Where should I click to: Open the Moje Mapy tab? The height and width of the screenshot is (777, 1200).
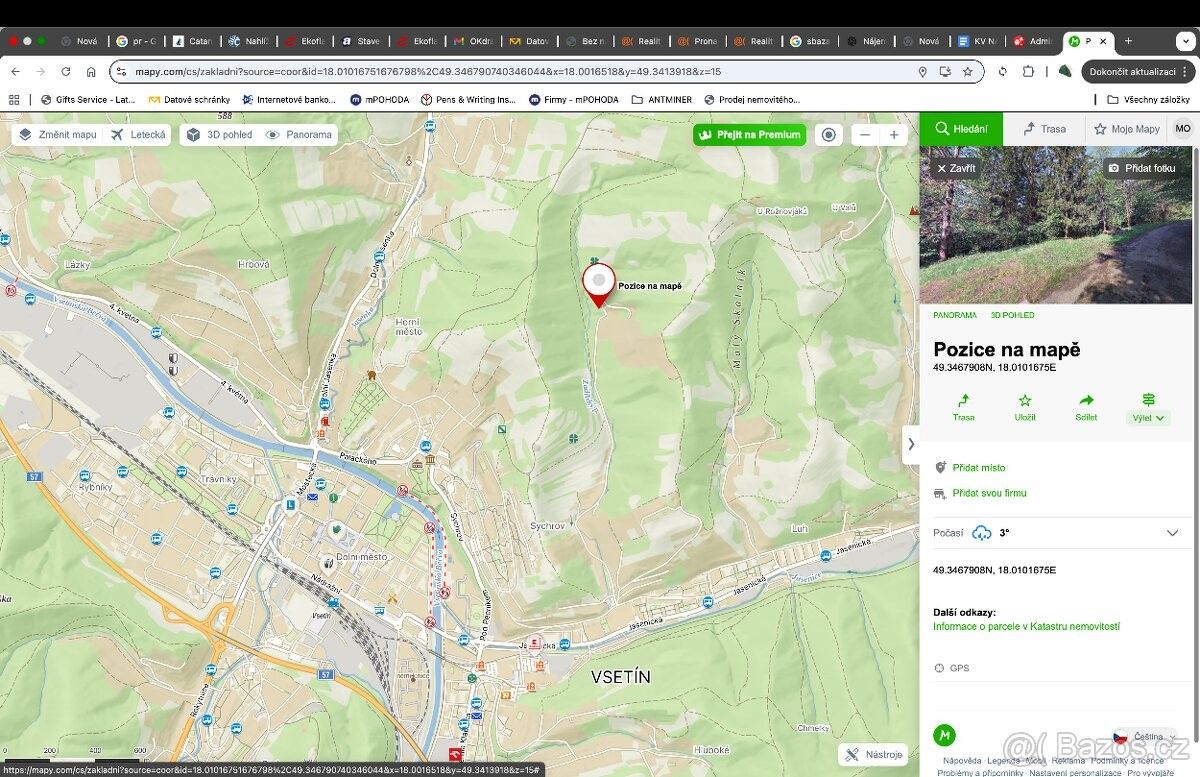click(1126, 129)
